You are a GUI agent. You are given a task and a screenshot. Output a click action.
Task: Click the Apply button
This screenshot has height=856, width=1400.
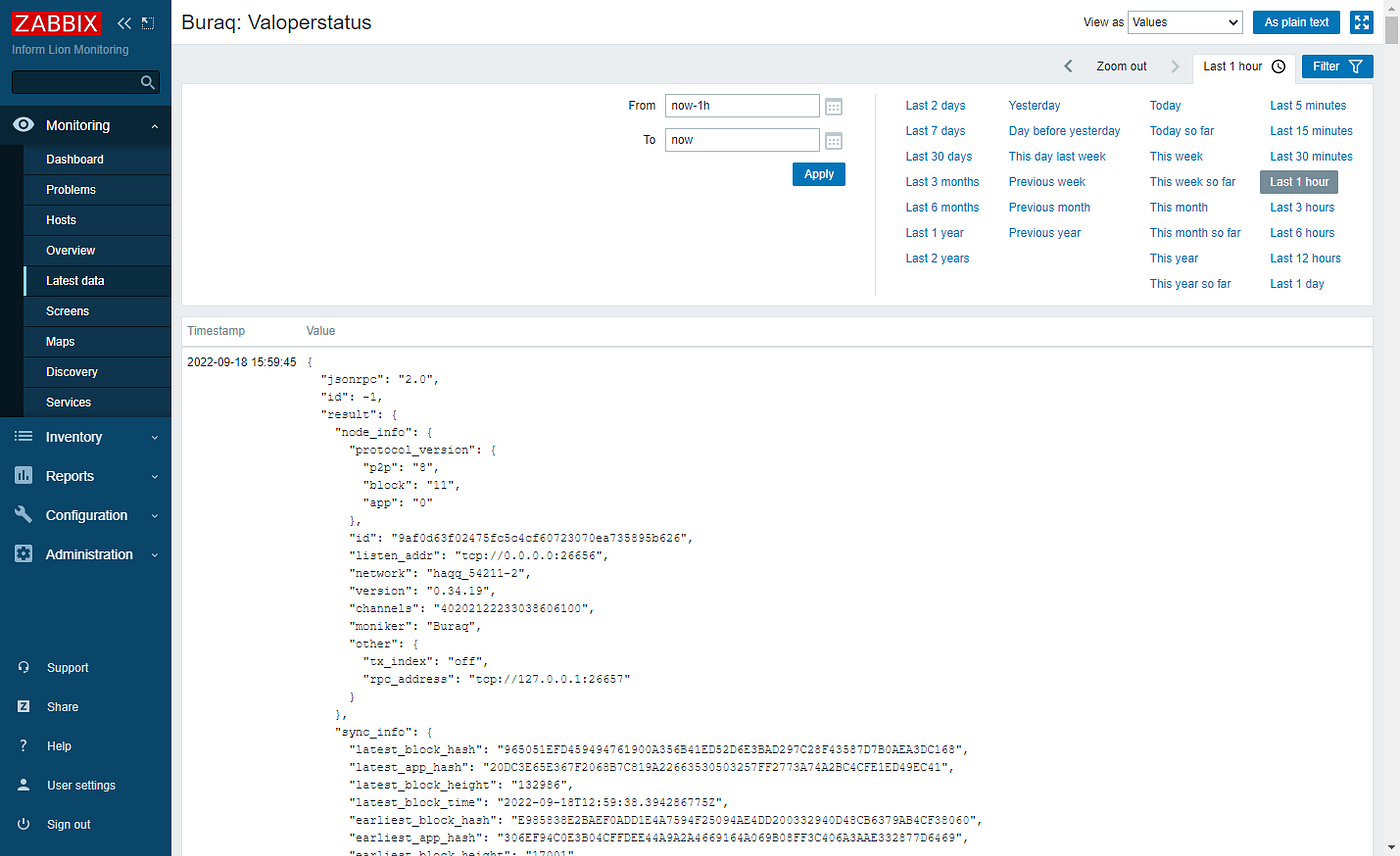[x=819, y=174]
